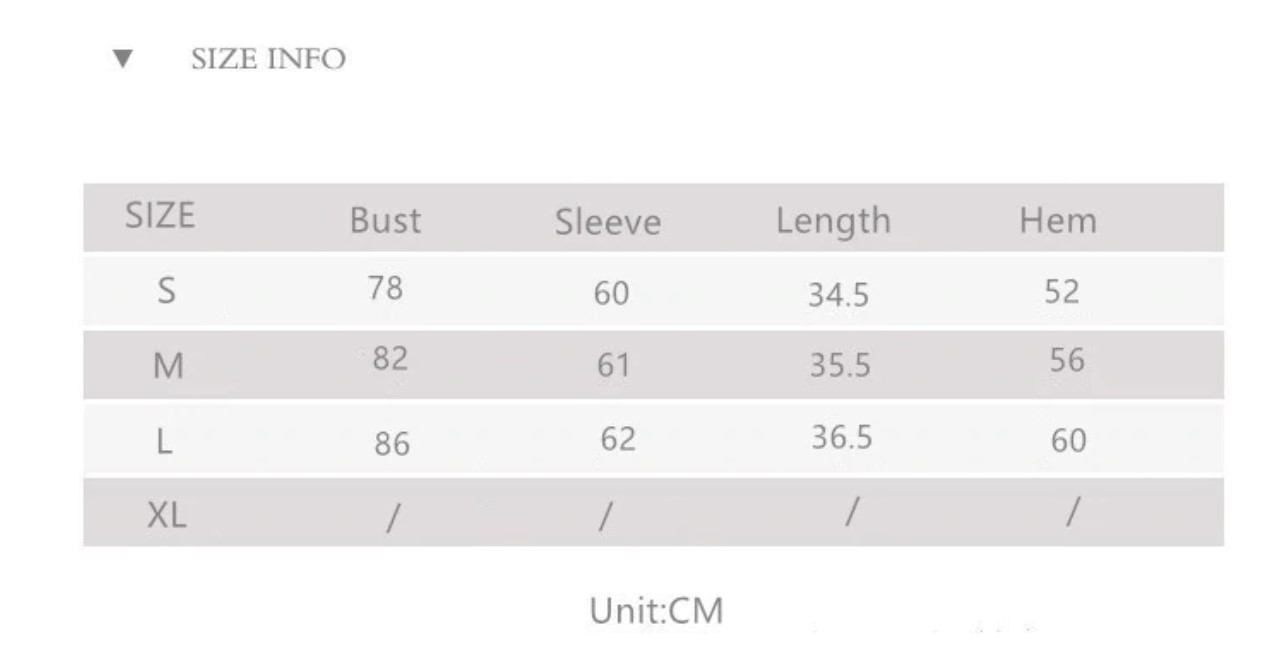Select the S size row label

click(x=166, y=291)
